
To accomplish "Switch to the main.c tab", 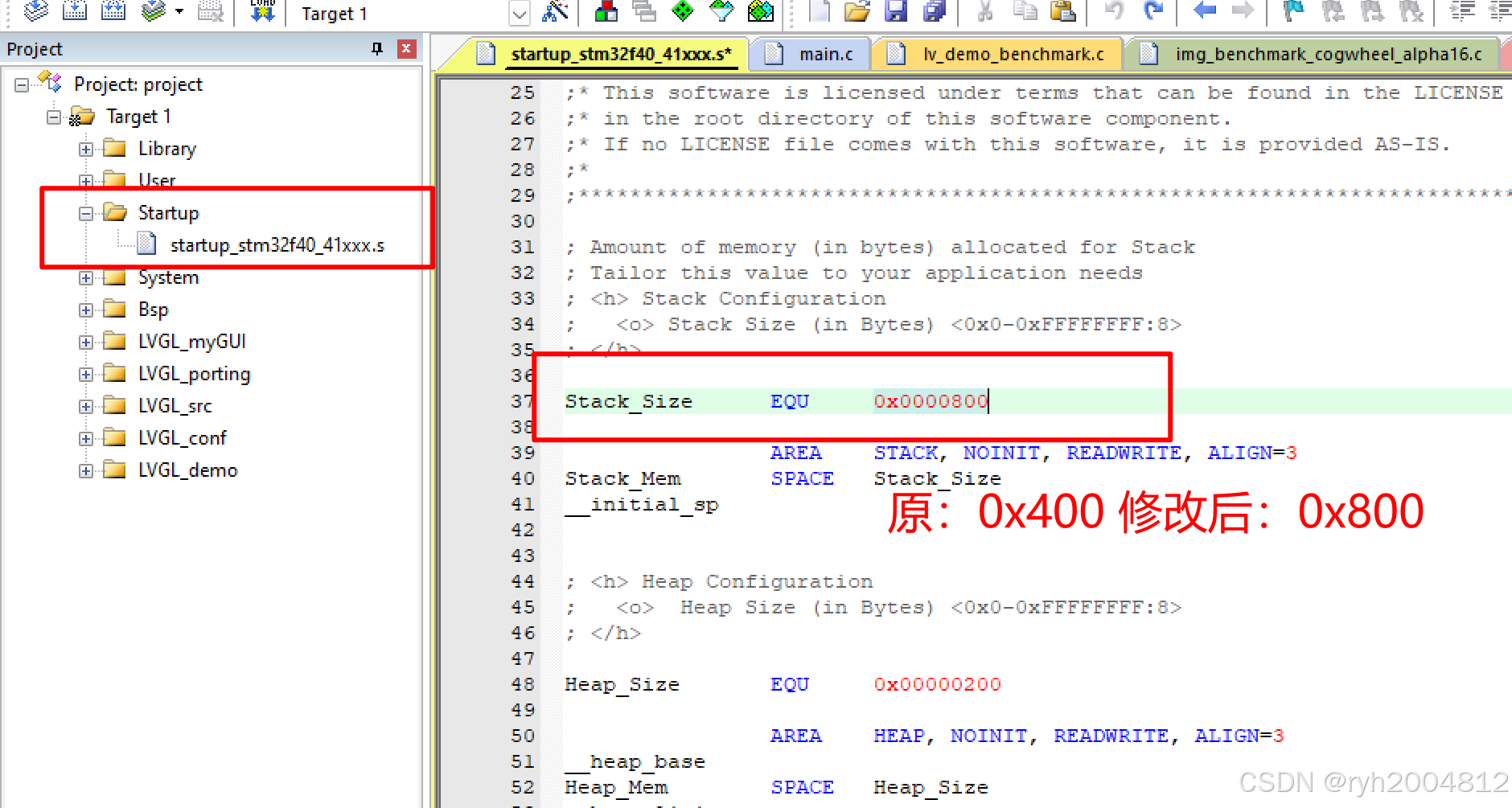I will 825,54.
